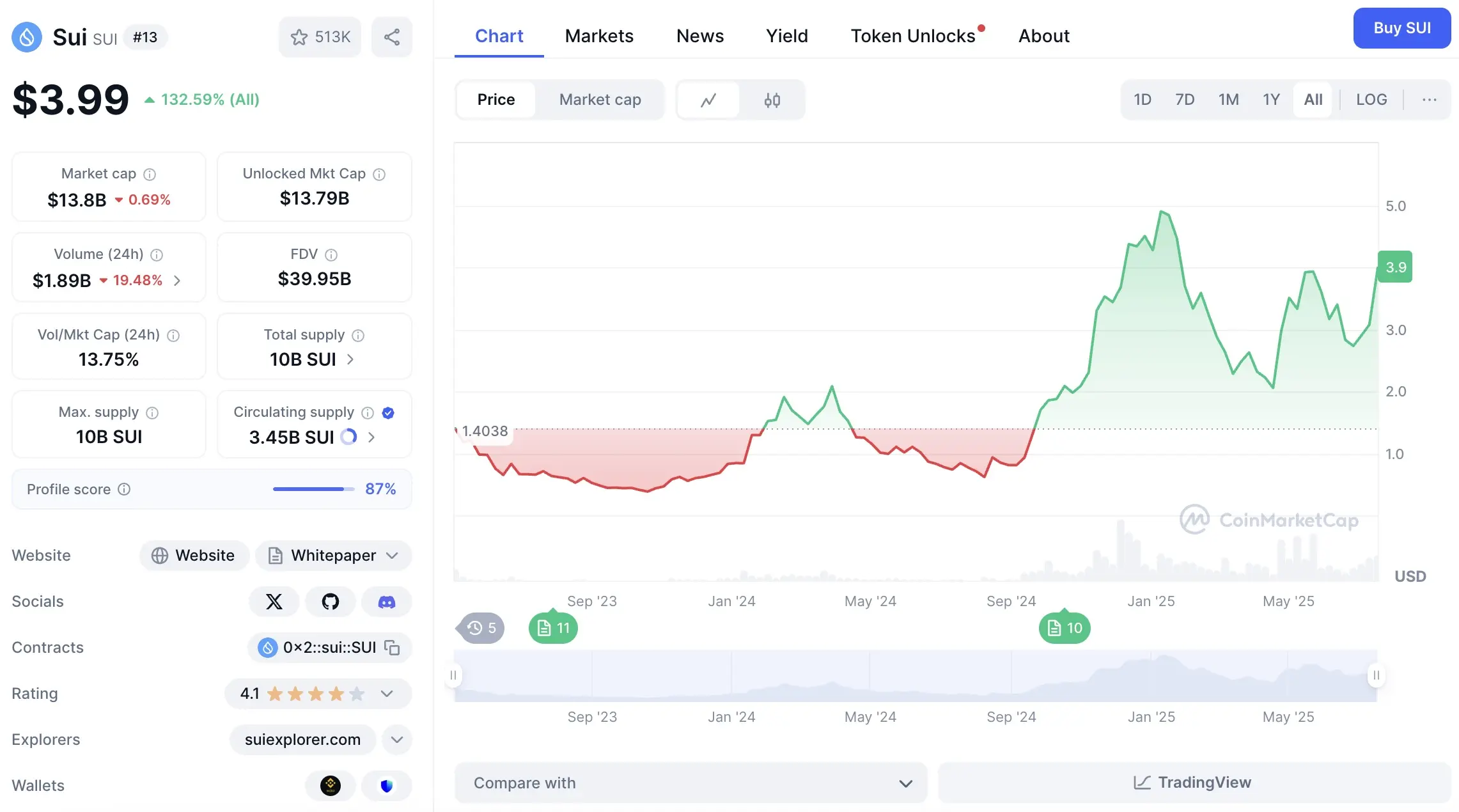This screenshot has height=812, width=1459.
Task: Click the Profile score progress bar
Action: point(313,489)
